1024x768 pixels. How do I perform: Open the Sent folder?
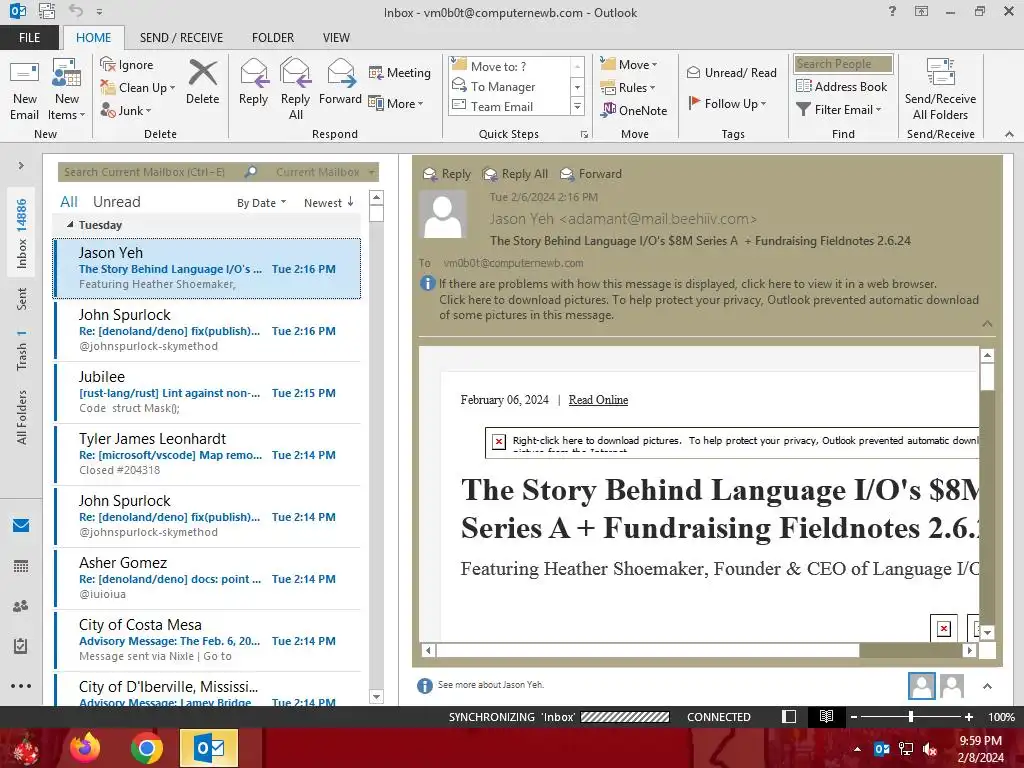(x=22, y=299)
